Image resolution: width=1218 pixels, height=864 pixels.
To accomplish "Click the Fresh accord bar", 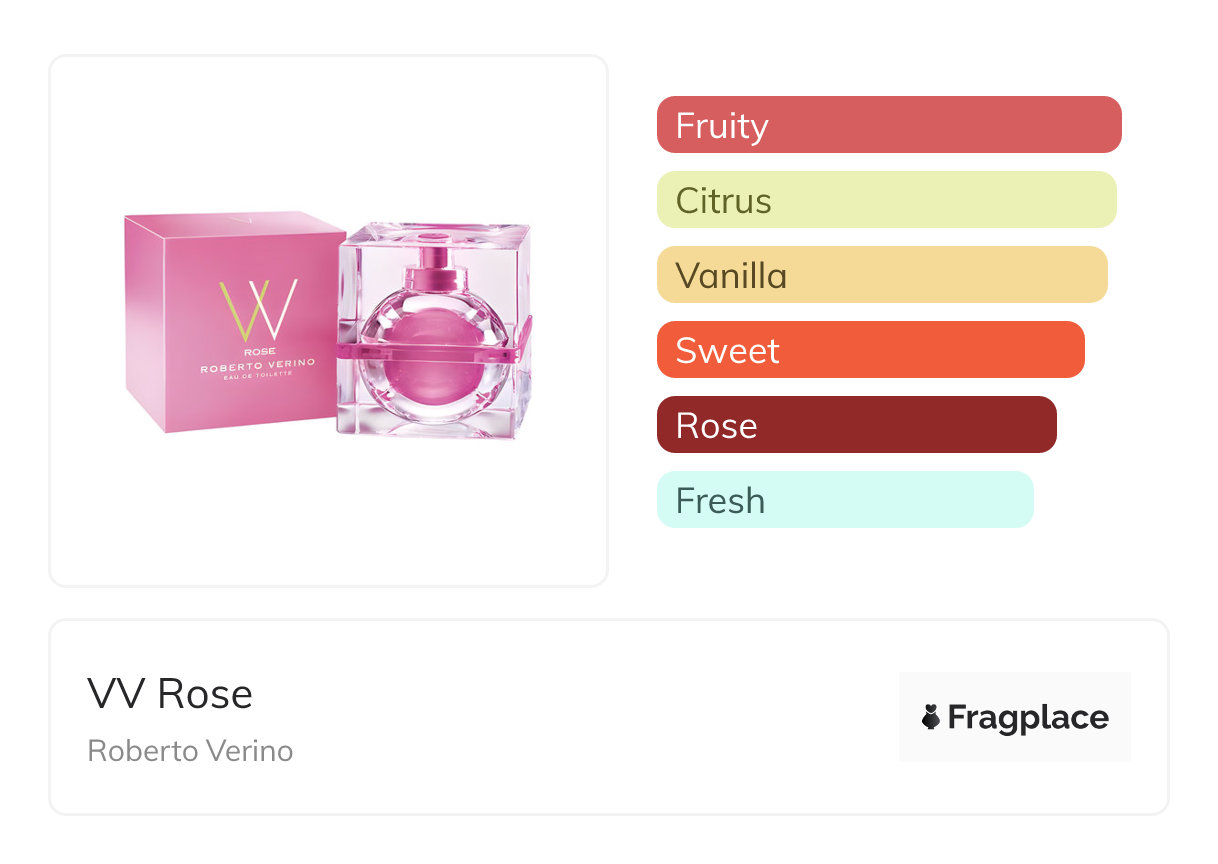I will coord(844,500).
